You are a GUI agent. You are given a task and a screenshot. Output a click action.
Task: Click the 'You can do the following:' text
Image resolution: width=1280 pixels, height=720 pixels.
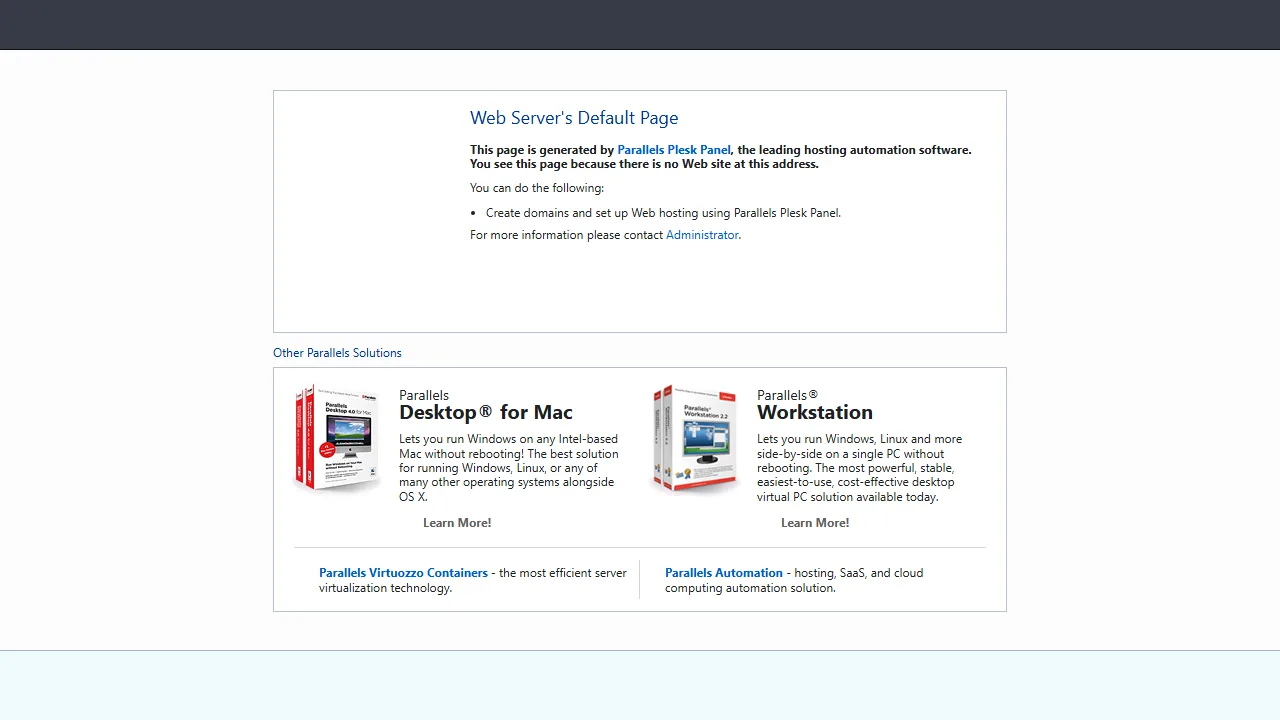coord(537,188)
